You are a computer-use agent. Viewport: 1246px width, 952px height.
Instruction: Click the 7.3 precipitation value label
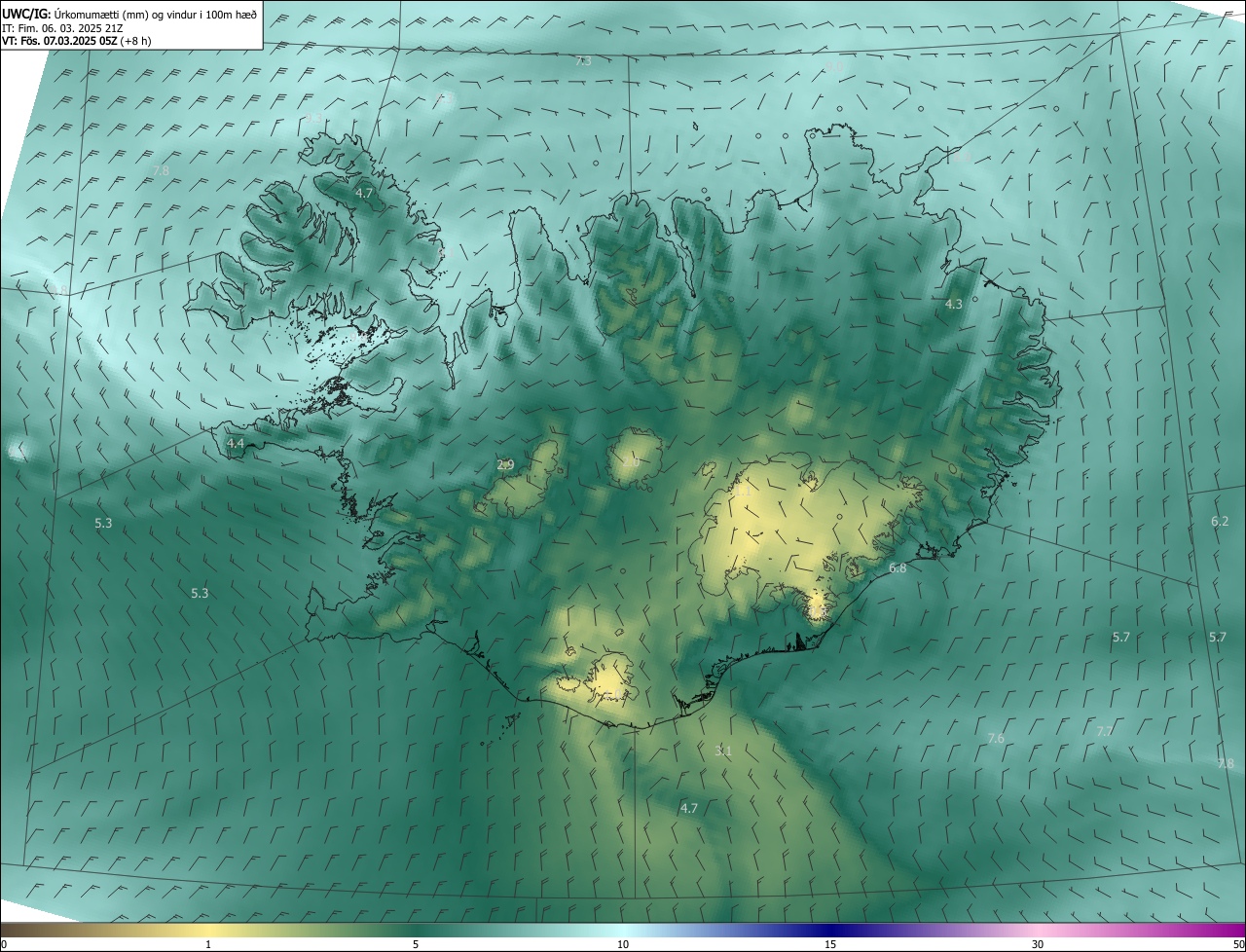pos(583,61)
